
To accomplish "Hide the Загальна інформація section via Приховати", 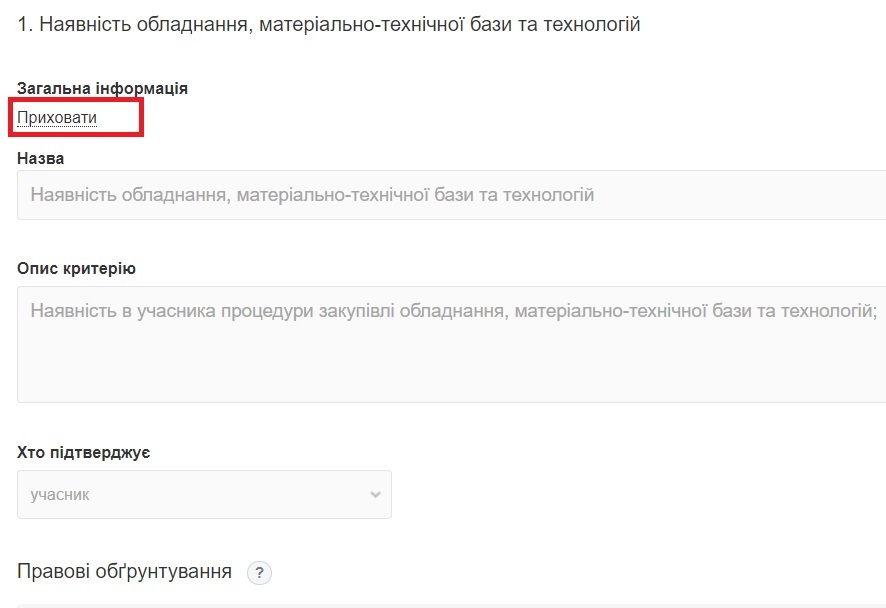I will tap(57, 118).
